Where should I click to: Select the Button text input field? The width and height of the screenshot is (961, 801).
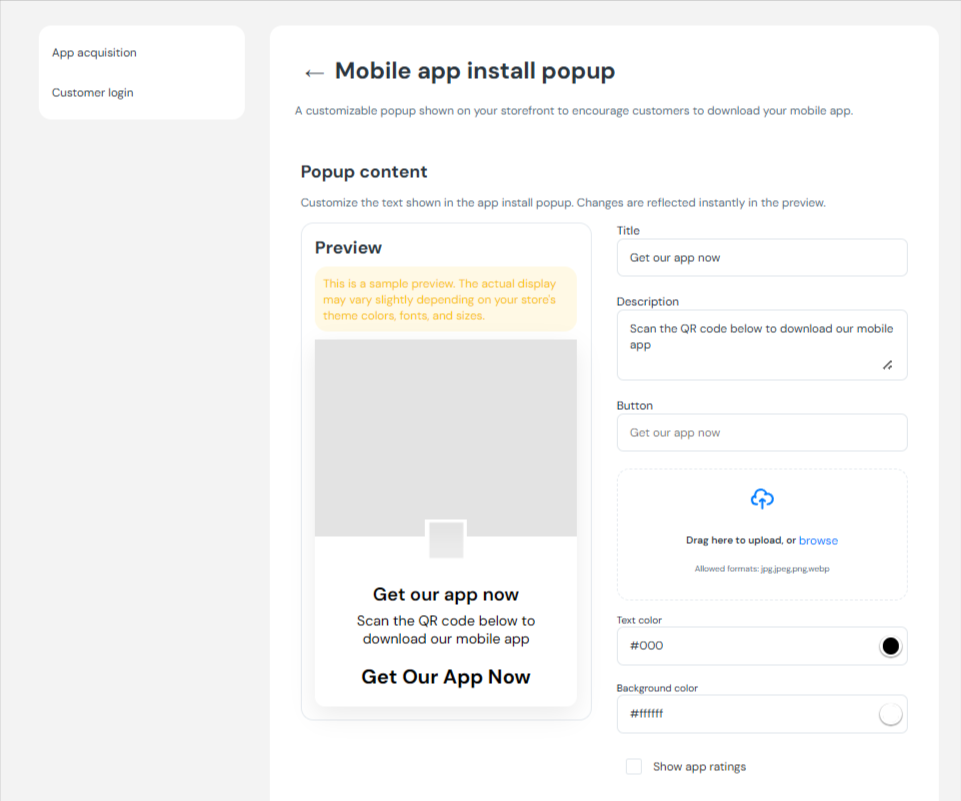pyautogui.click(x=761, y=433)
